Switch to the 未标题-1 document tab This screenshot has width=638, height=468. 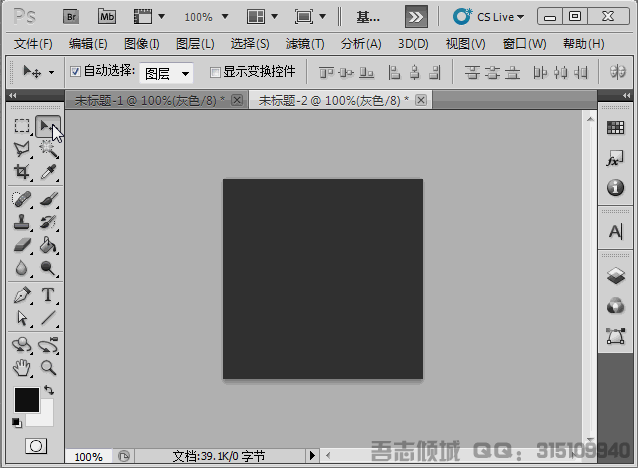click(x=151, y=101)
